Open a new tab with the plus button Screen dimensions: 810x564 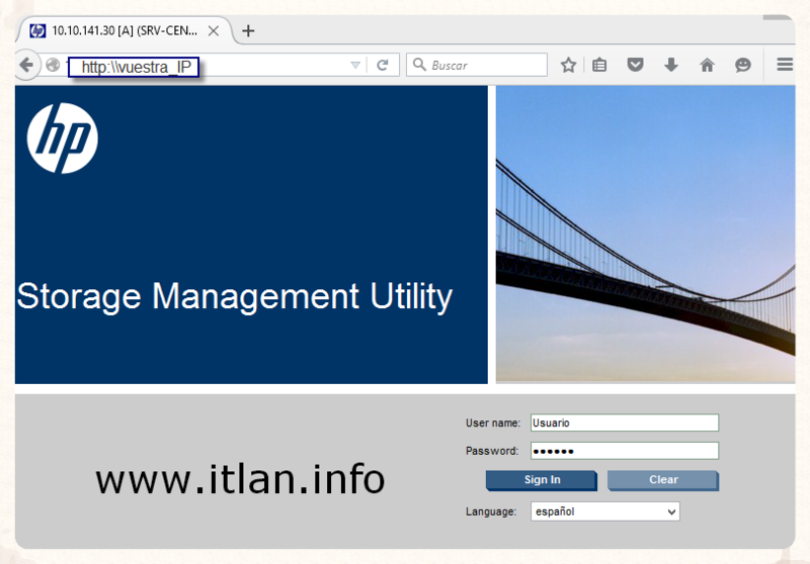point(248,31)
